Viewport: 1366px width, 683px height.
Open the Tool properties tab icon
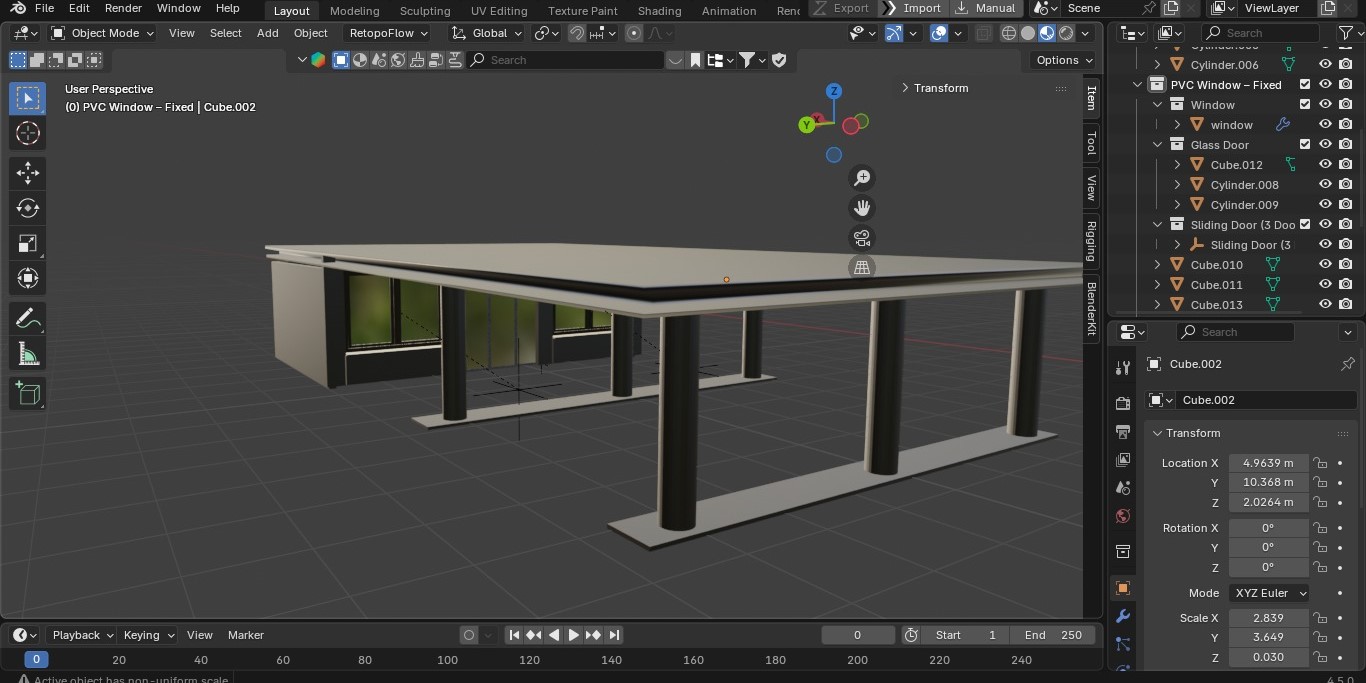[1123, 368]
